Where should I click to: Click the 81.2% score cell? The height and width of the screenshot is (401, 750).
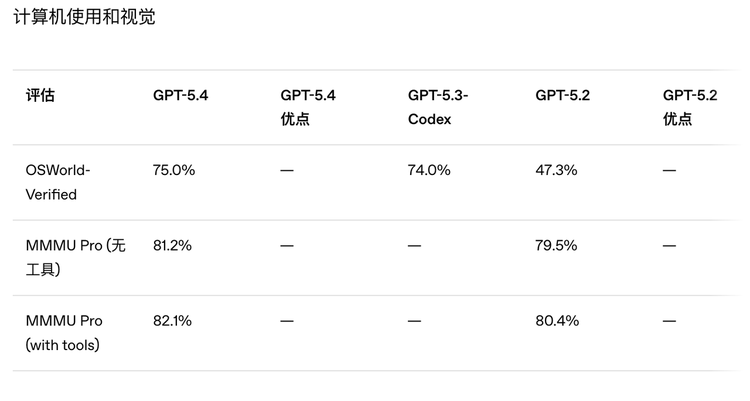coord(173,246)
